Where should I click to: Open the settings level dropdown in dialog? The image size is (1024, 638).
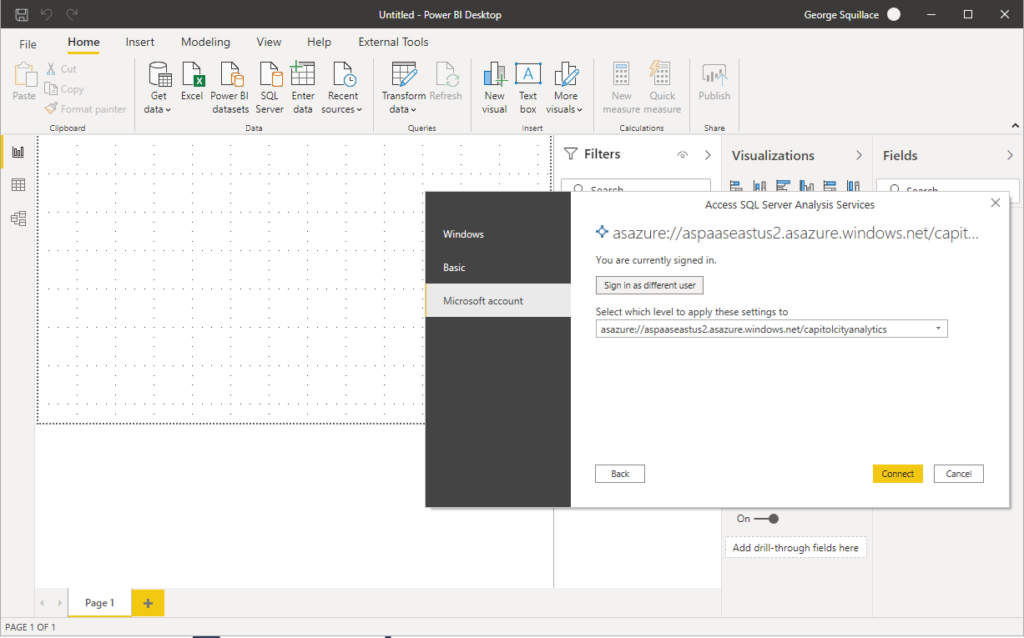(x=938, y=328)
